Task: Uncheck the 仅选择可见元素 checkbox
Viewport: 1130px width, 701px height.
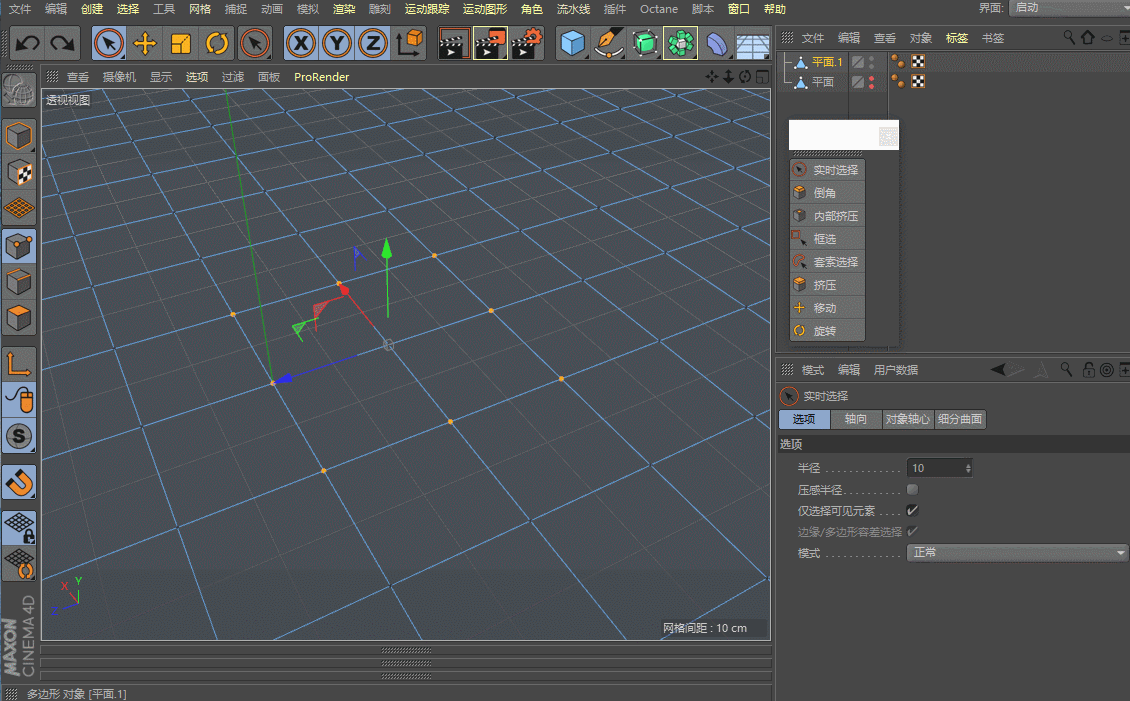Action: 912,511
